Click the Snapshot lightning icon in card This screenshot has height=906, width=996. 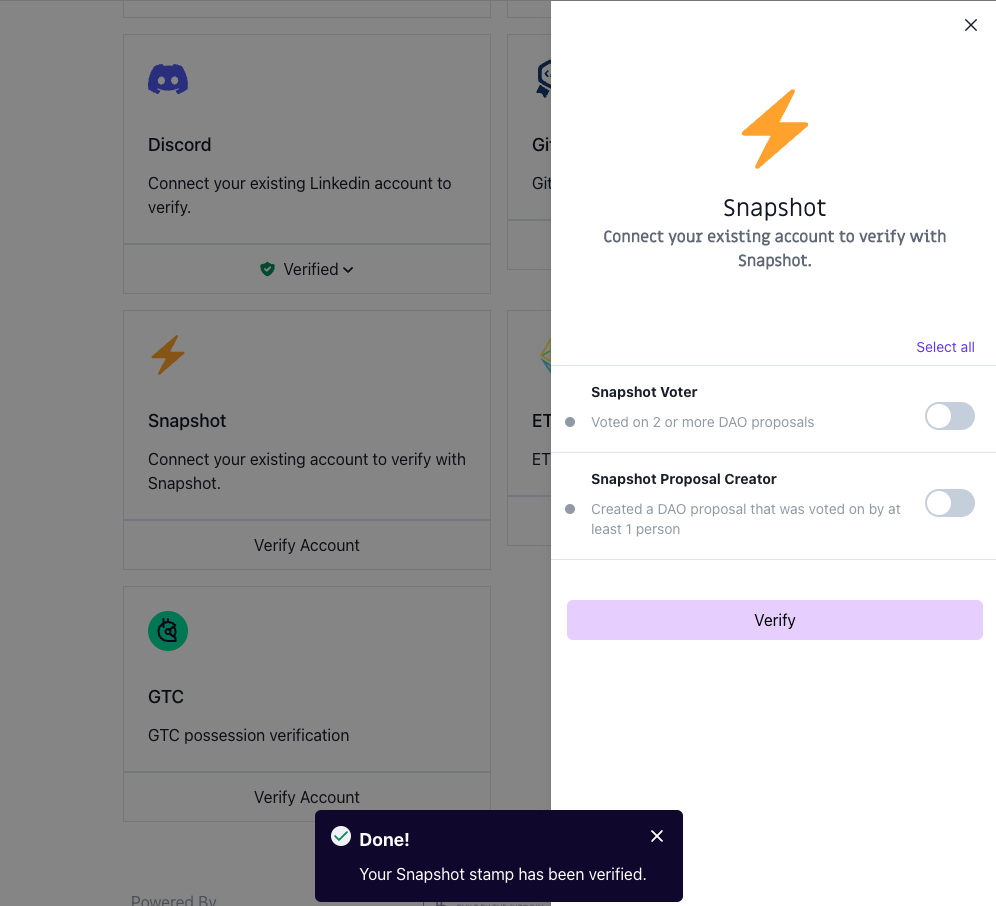168,355
